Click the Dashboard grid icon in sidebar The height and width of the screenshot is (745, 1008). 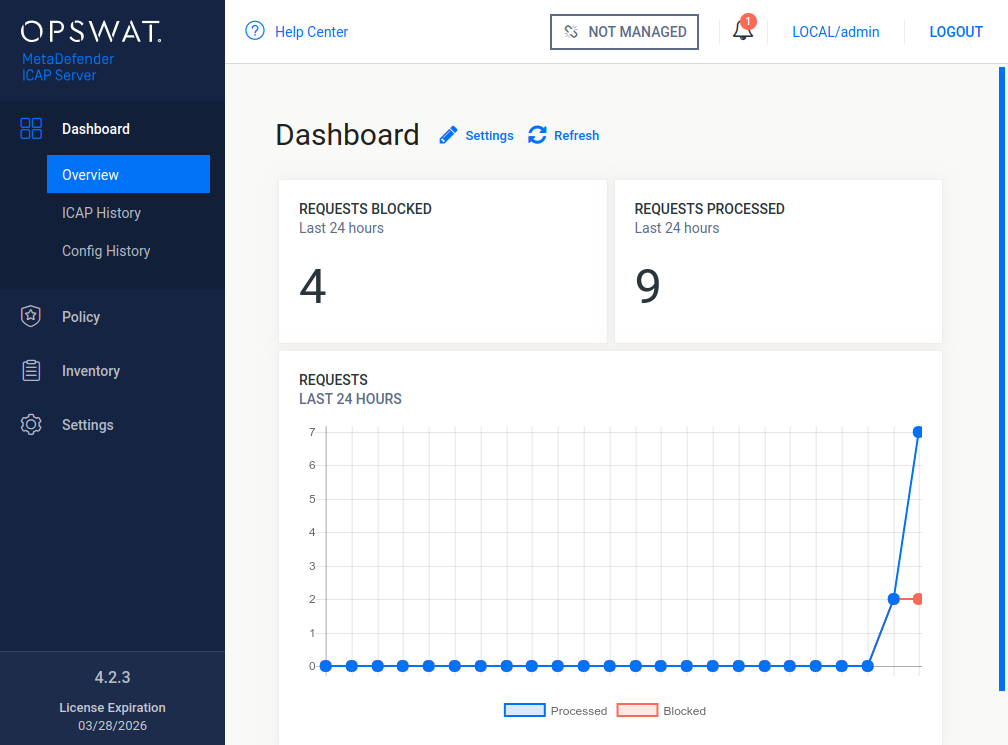[x=31, y=129]
